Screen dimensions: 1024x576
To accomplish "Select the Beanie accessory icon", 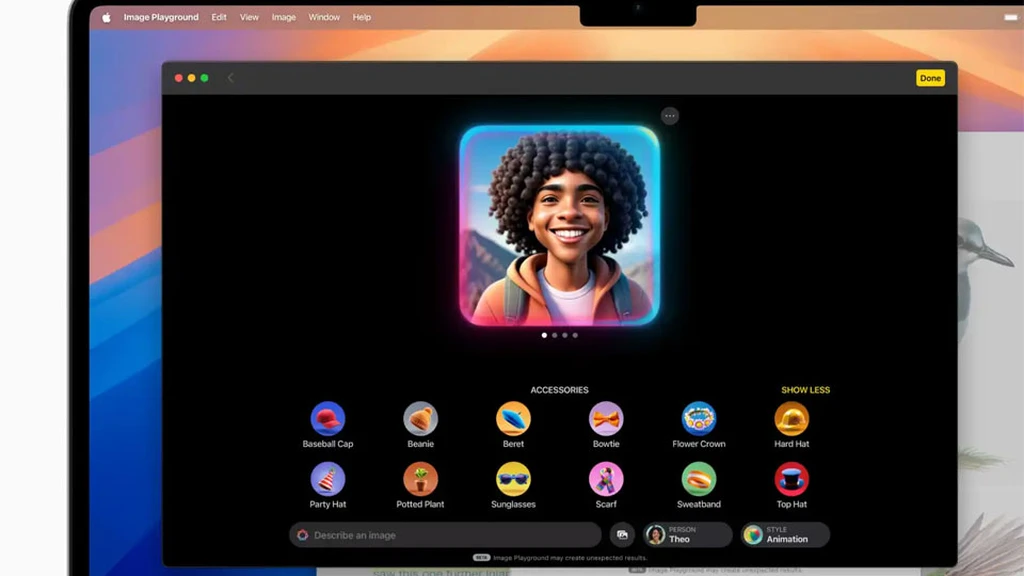I will pyautogui.click(x=420, y=418).
